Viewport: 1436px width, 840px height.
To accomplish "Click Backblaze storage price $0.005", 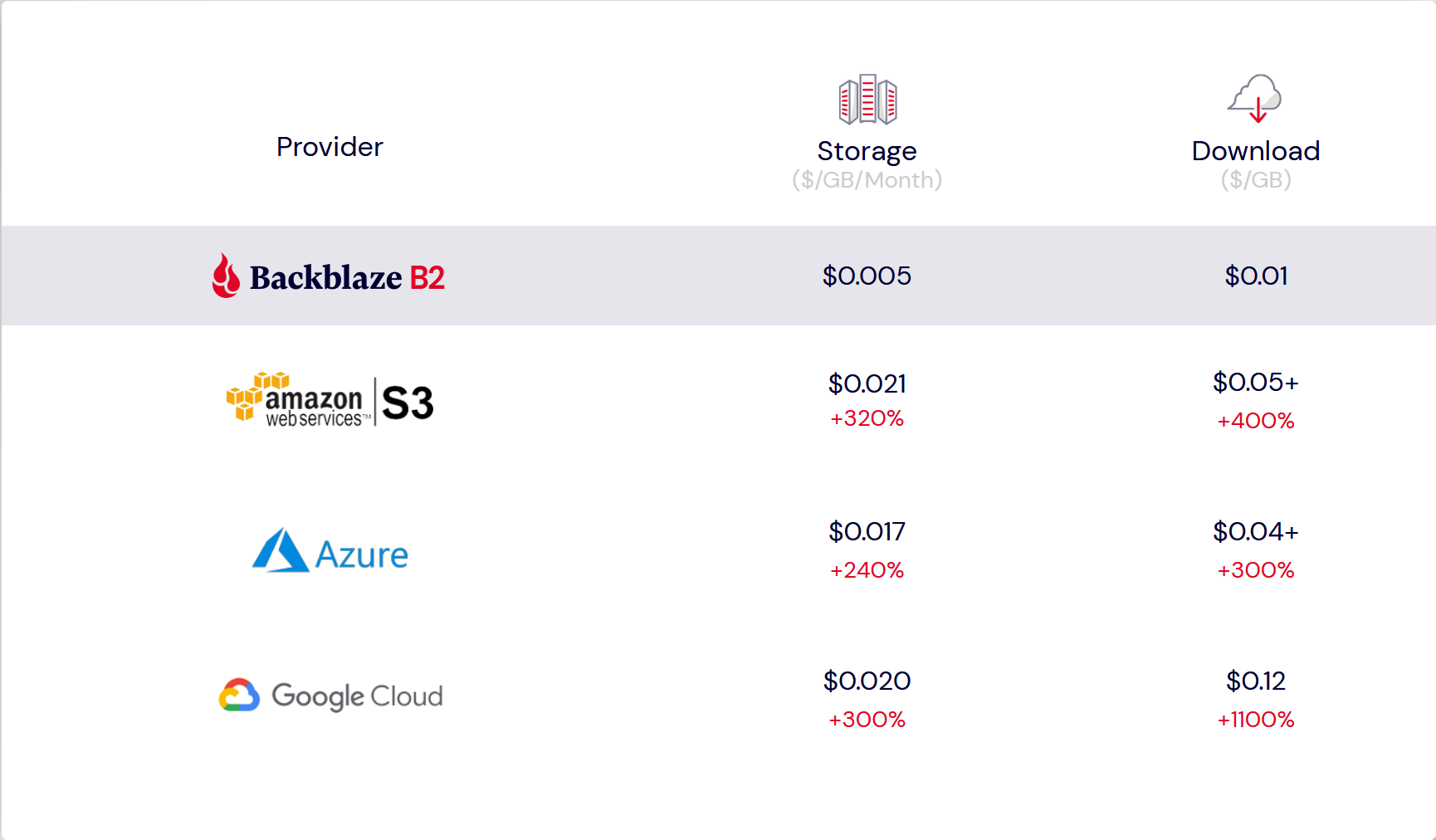I will pos(867,276).
